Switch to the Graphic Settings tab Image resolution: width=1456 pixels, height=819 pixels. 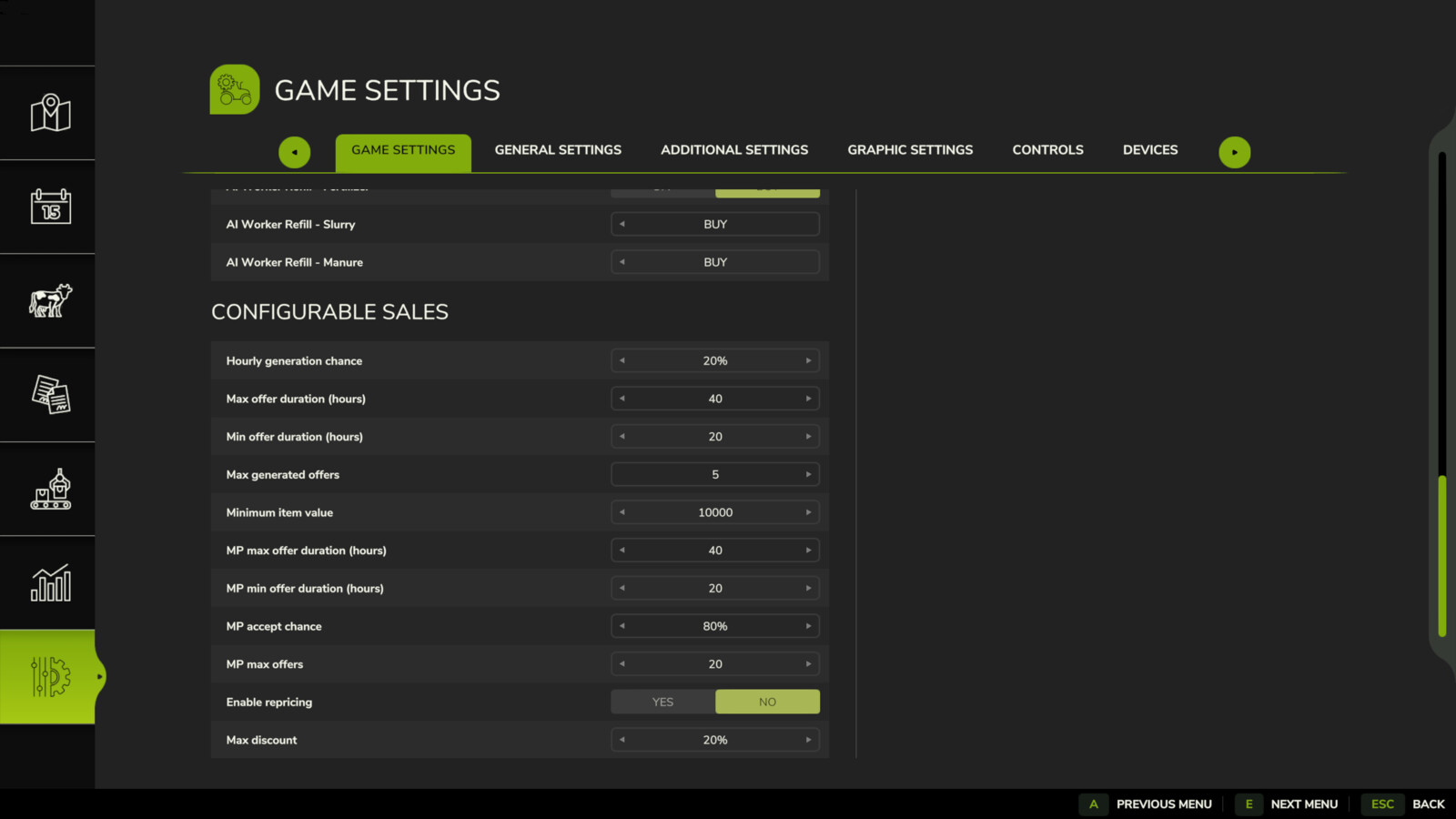coord(910,150)
